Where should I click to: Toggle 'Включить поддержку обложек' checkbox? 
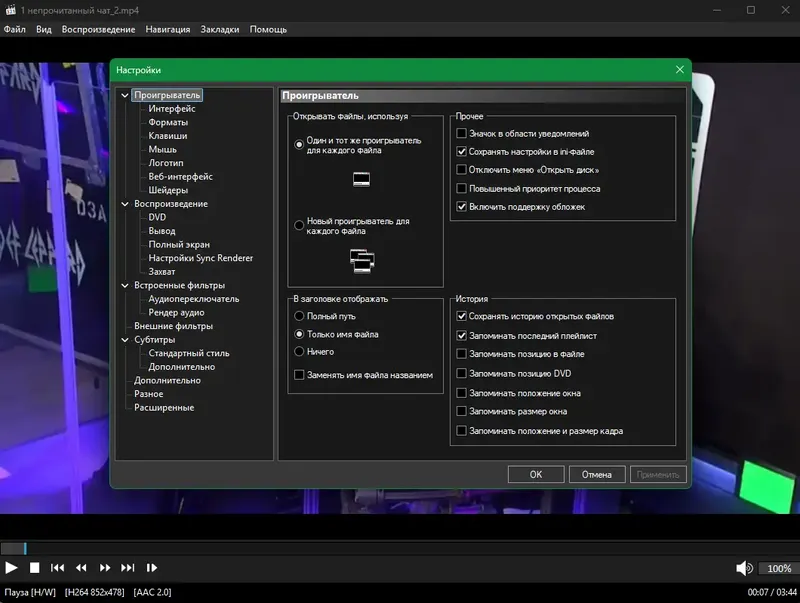click(x=461, y=207)
